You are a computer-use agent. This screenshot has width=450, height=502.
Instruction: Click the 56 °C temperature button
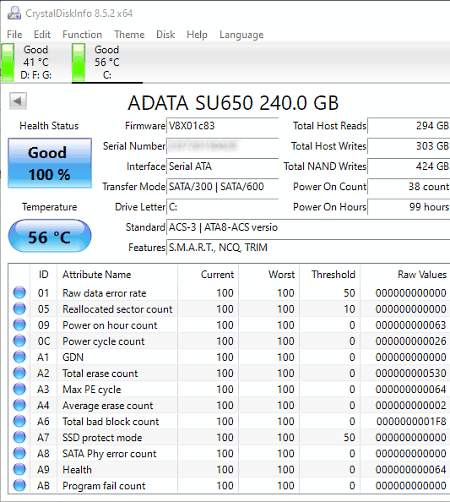(x=49, y=236)
